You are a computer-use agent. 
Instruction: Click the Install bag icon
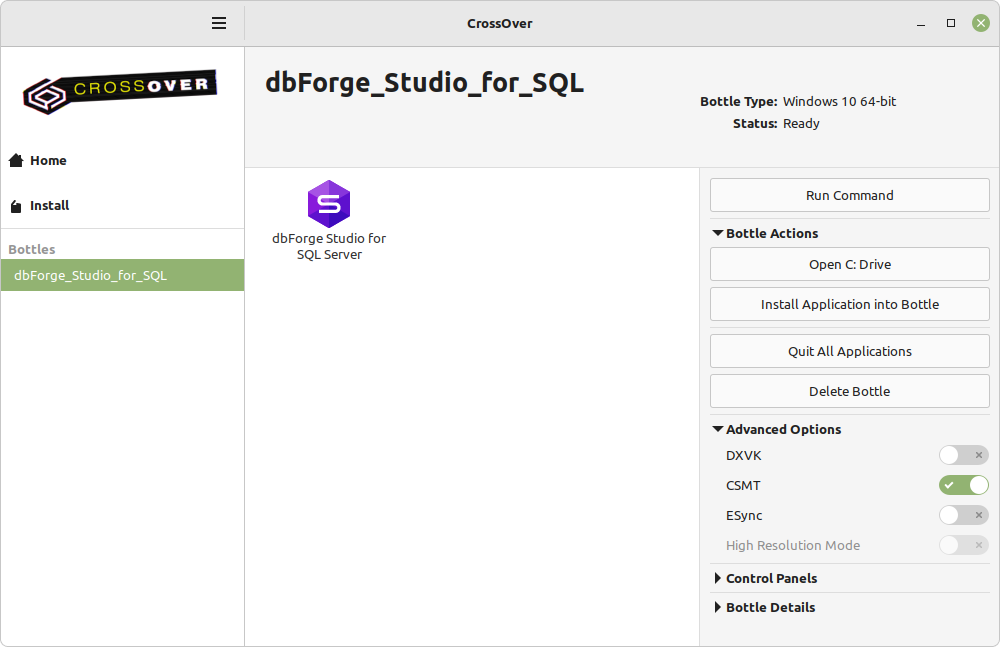click(x=16, y=206)
